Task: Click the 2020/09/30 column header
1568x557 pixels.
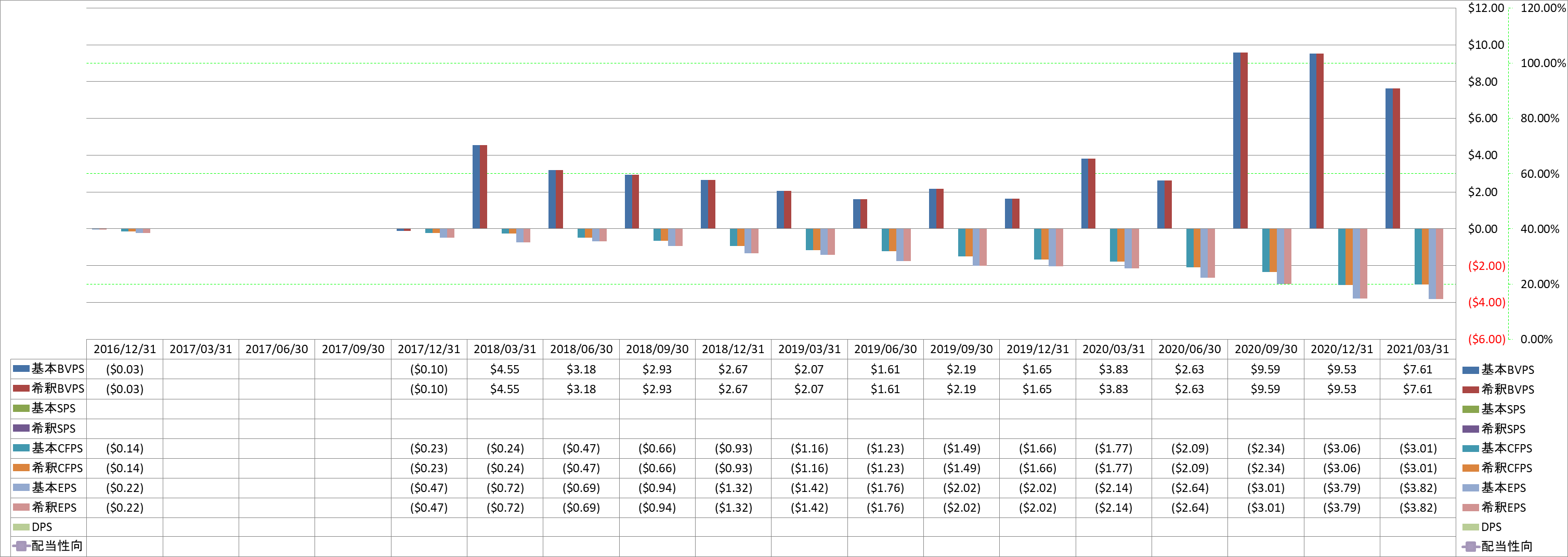Action: [x=1265, y=349]
